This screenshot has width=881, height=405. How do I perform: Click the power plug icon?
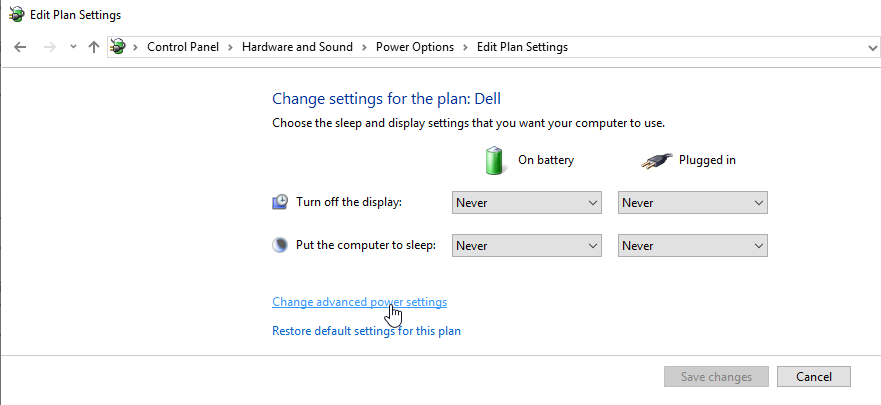click(655, 160)
